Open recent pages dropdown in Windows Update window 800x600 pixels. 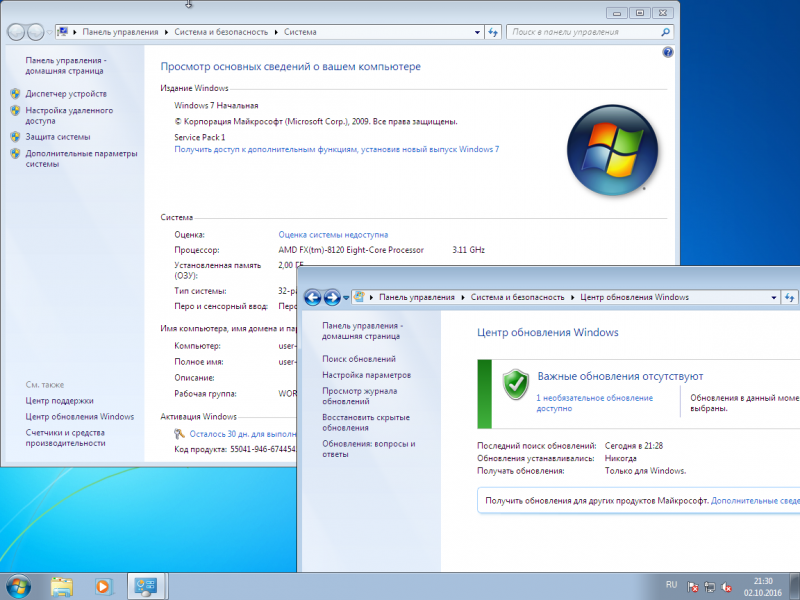pos(346,297)
